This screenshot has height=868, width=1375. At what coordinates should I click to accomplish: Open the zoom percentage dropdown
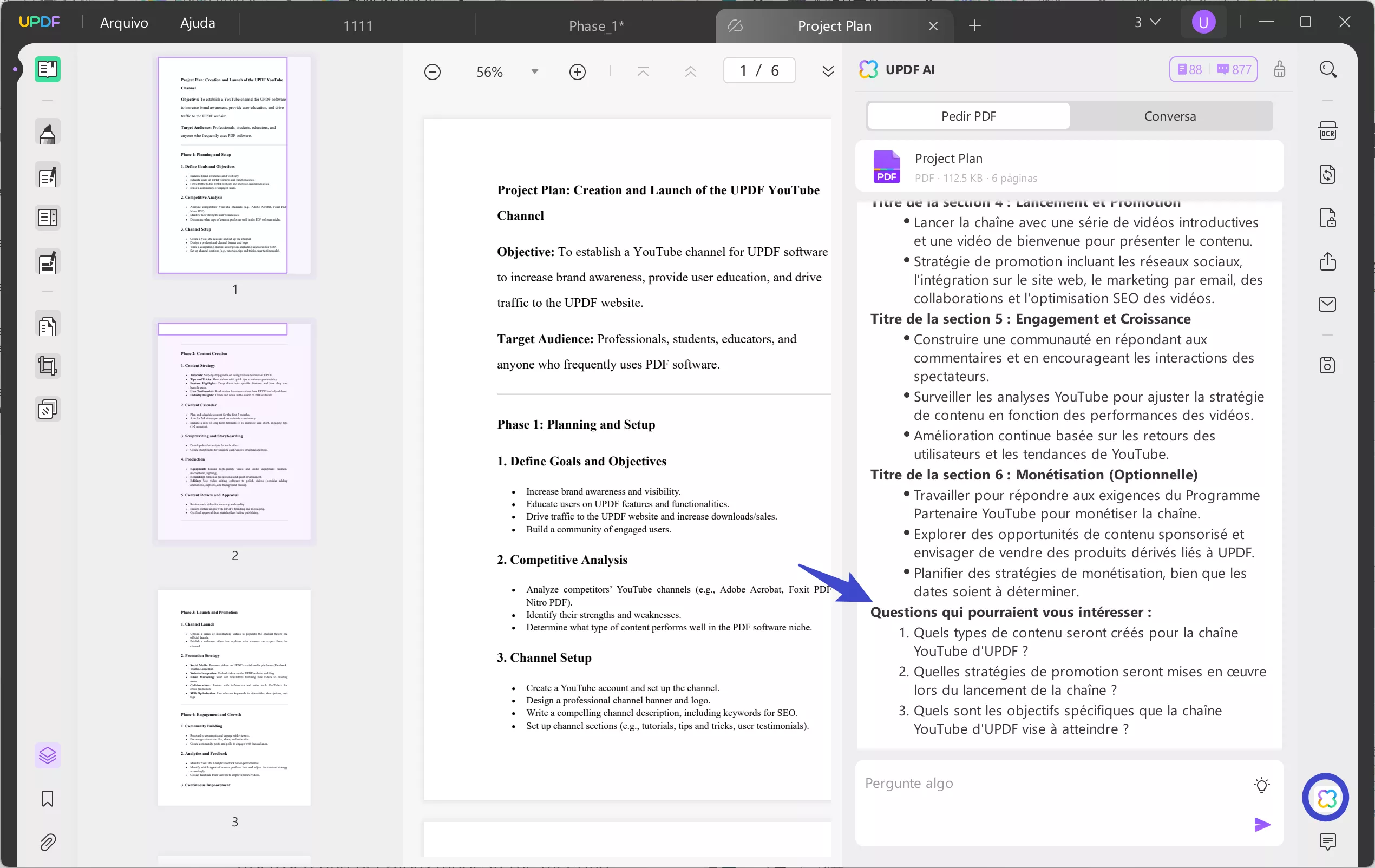(534, 72)
